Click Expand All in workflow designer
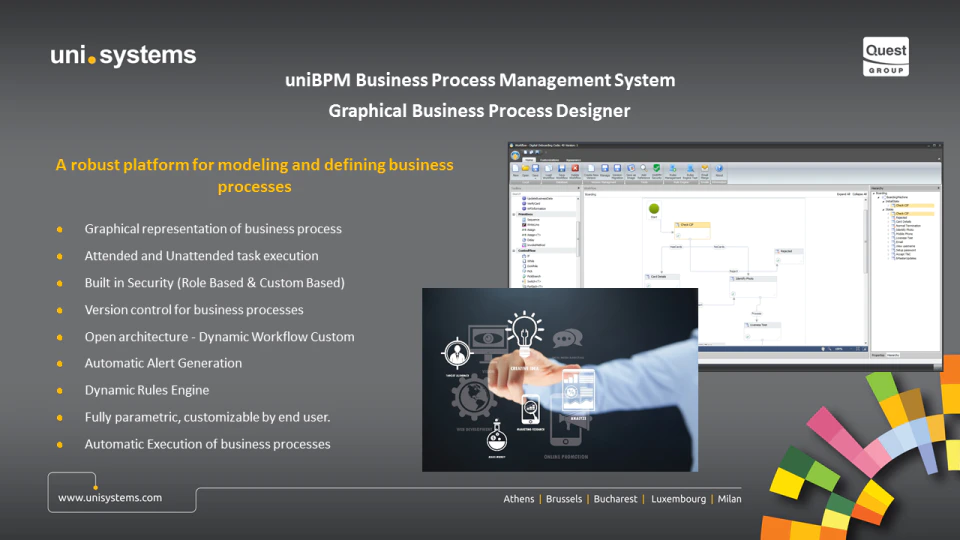This screenshot has height=540, width=960. (844, 194)
